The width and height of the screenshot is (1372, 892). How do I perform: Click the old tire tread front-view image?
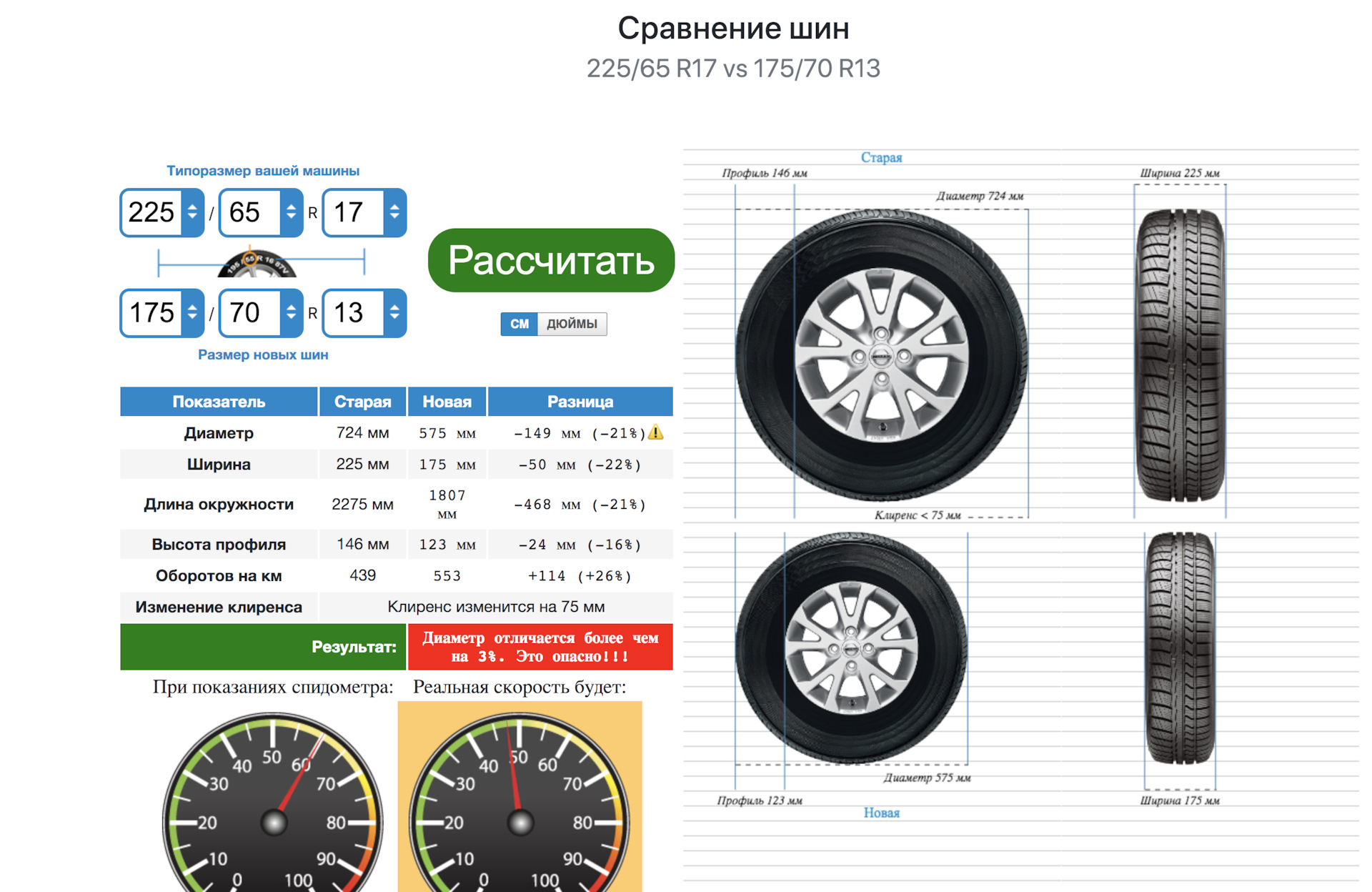[x=1180, y=355]
